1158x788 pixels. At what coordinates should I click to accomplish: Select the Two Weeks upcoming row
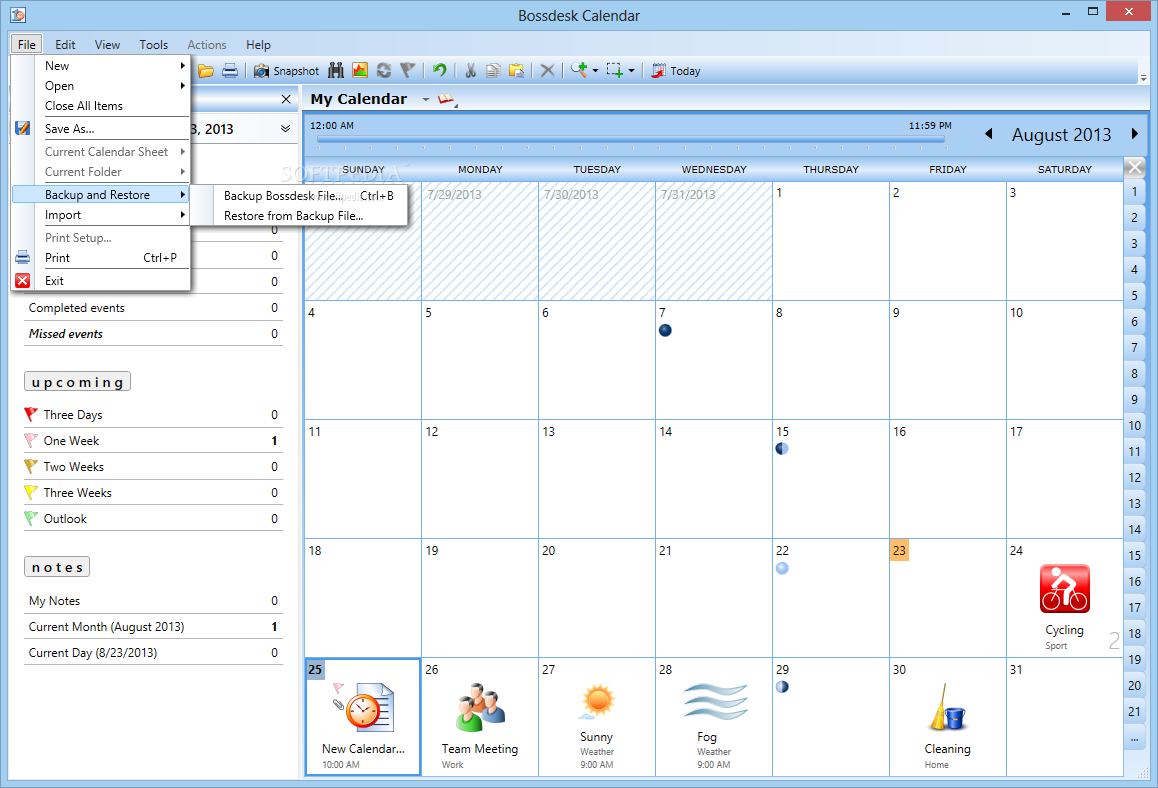tap(154, 466)
